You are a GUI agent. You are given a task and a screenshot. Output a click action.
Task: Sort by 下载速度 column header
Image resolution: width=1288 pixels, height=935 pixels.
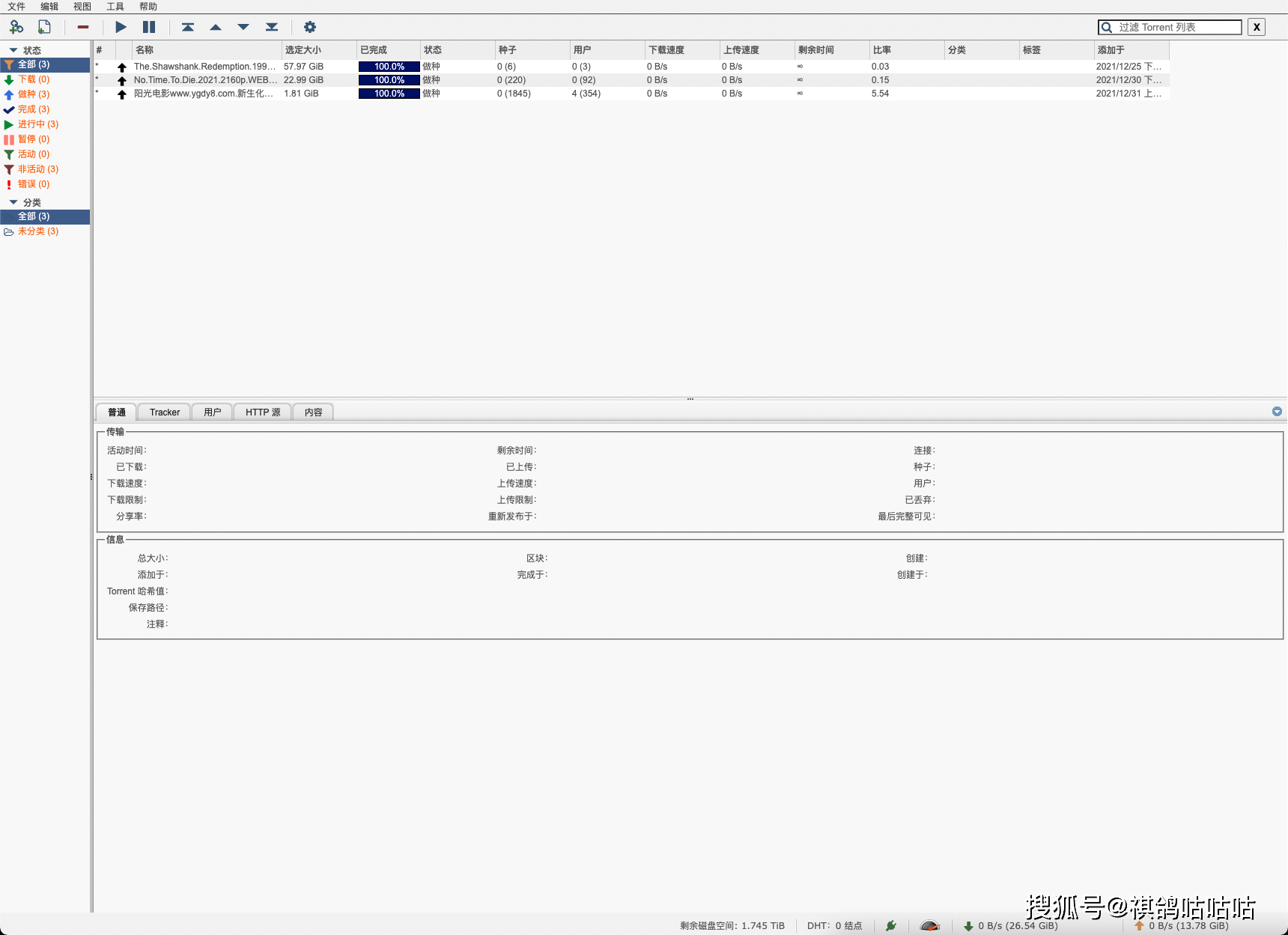[682, 50]
